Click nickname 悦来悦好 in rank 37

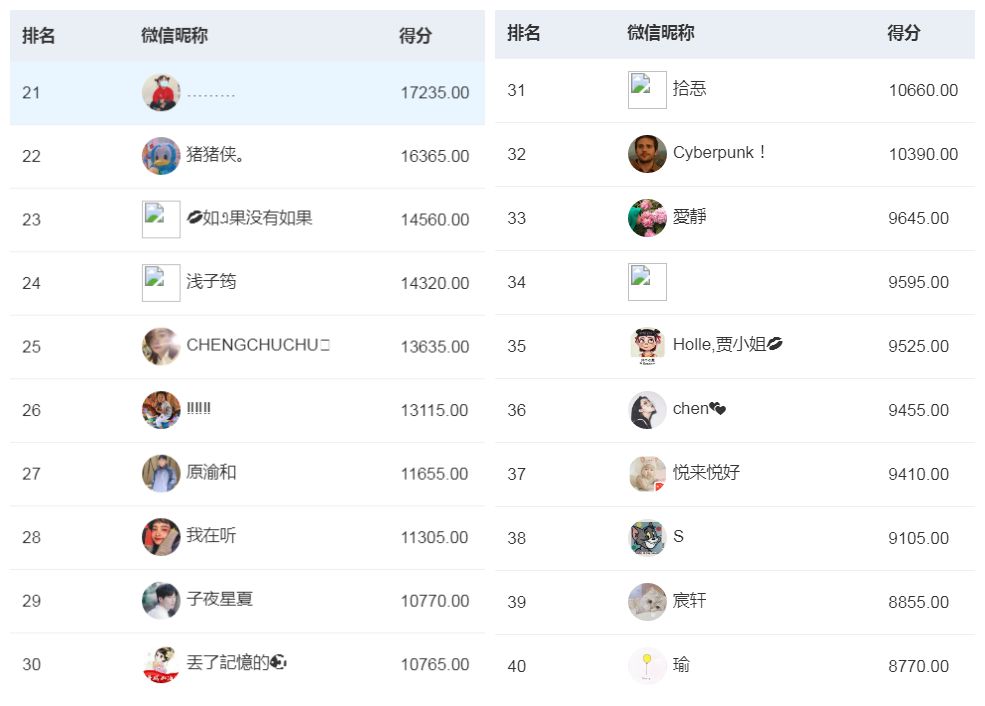coord(706,473)
